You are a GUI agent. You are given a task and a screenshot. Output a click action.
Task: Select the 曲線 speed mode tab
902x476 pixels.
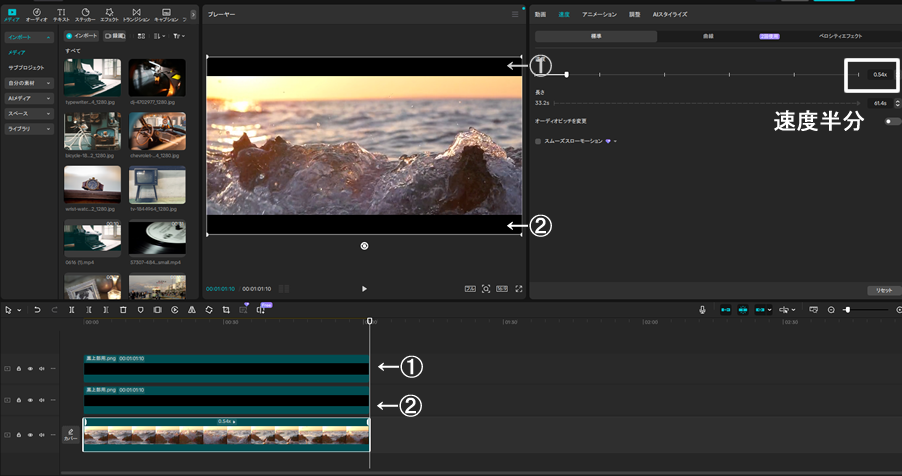click(x=708, y=36)
